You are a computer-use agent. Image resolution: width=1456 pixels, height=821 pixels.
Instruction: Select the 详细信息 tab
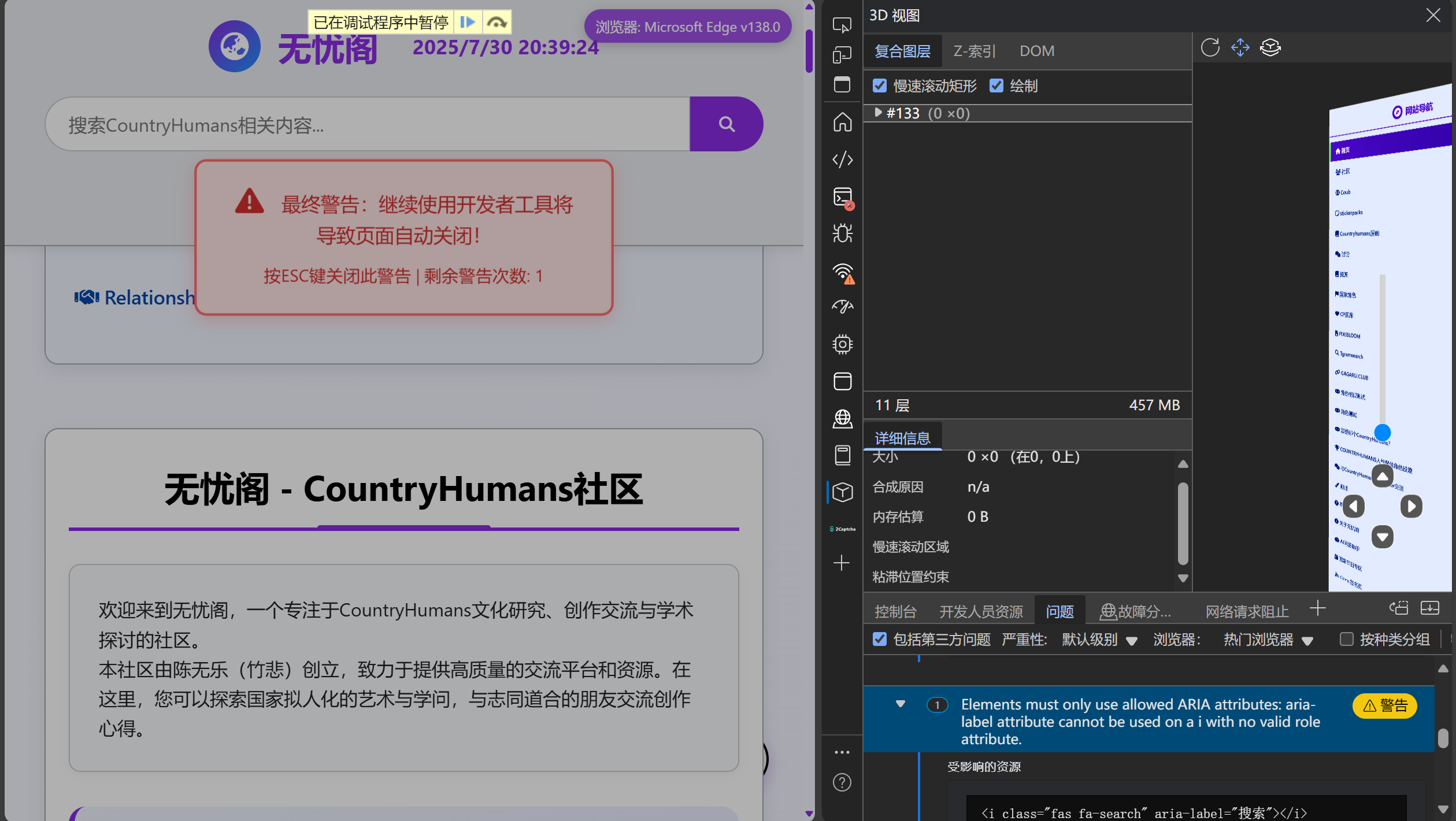(x=902, y=438)
